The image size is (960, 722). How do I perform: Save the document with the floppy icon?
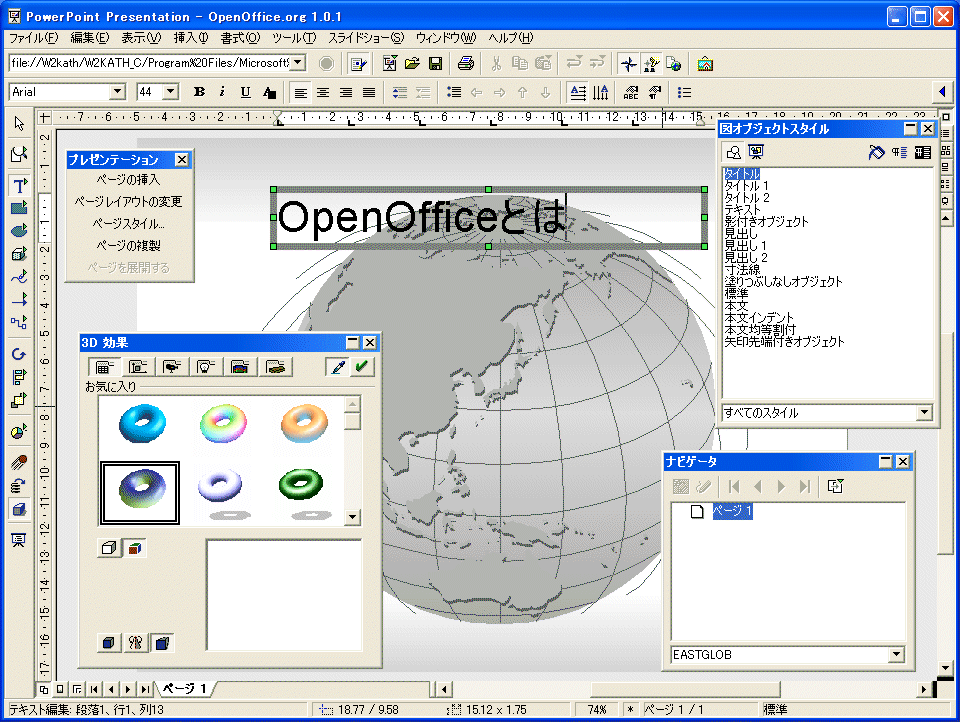(435, 64)
